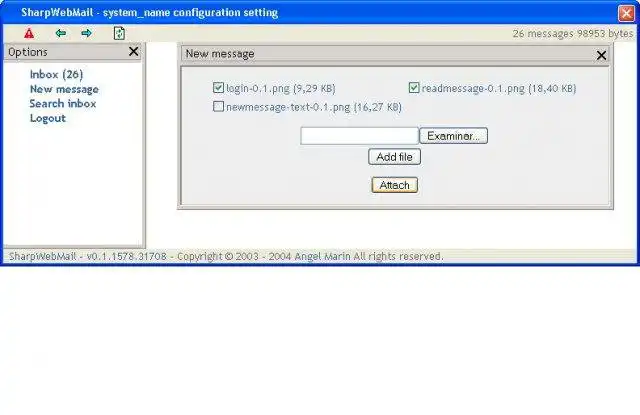640x415 pixels.
Task: Focus the file path input field
Action: tap(360, 136)
